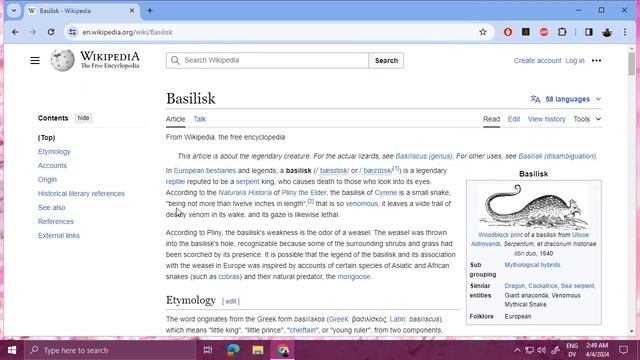
Task: Select the Edit tab
Action: pyautogui.click(x=513, y=119)
